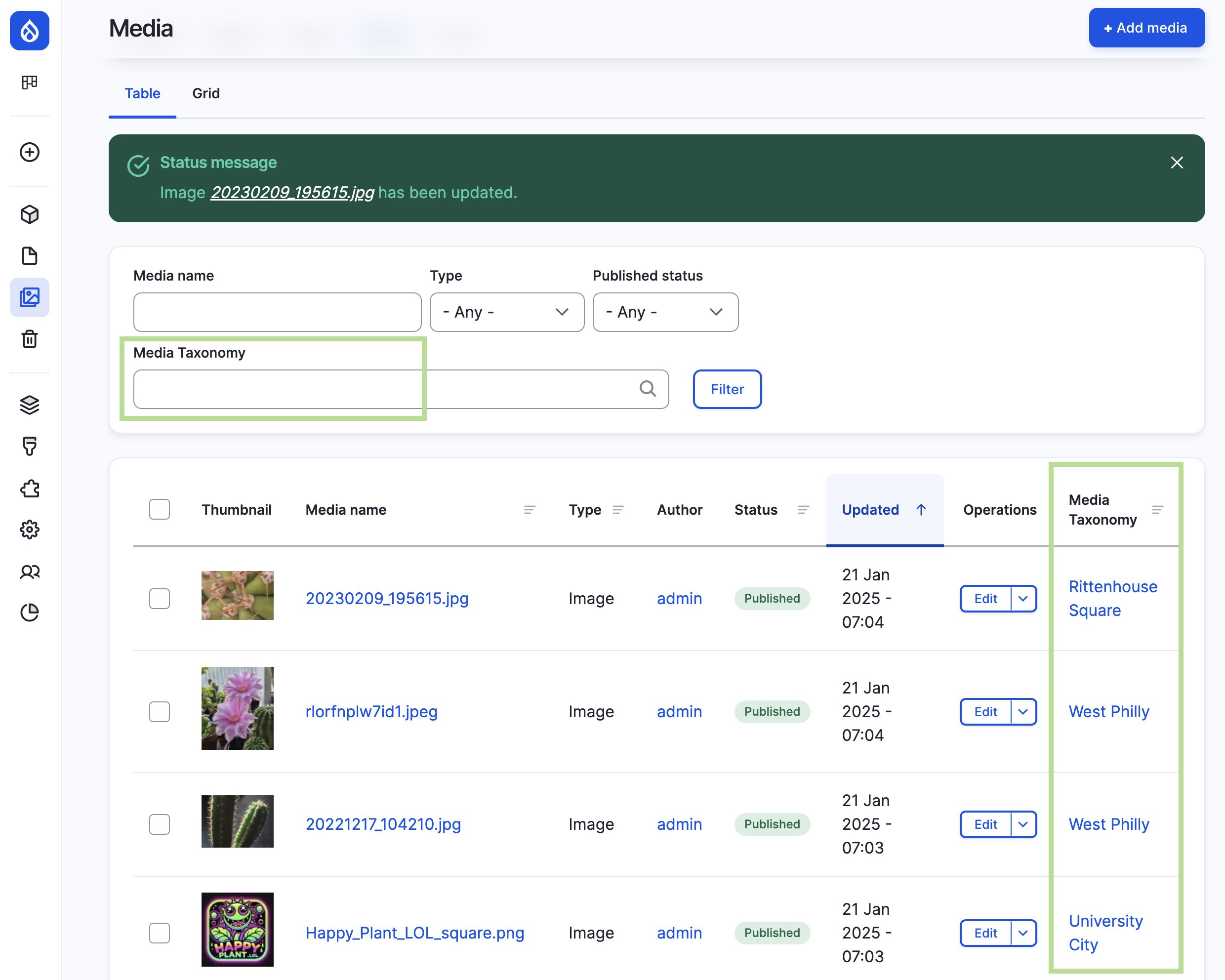Click the ascending arrow on Updated column
Screen dimensions: 1225x980
921,510
